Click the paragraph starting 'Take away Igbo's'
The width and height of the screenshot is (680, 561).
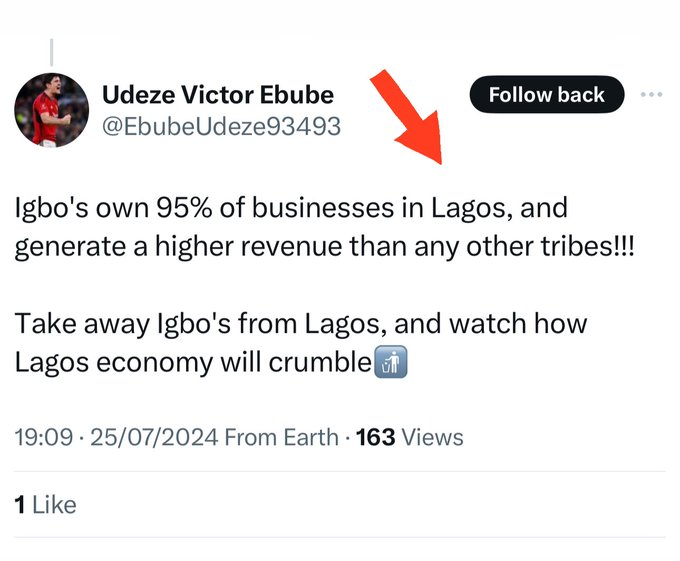(300, 343)
